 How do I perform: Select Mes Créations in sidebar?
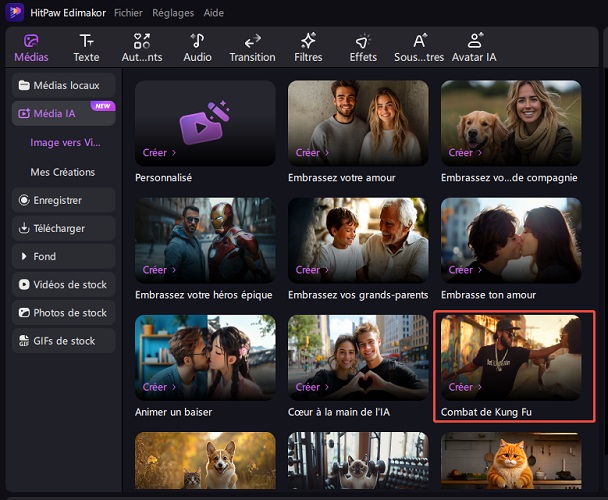click(x=63, y=172)
